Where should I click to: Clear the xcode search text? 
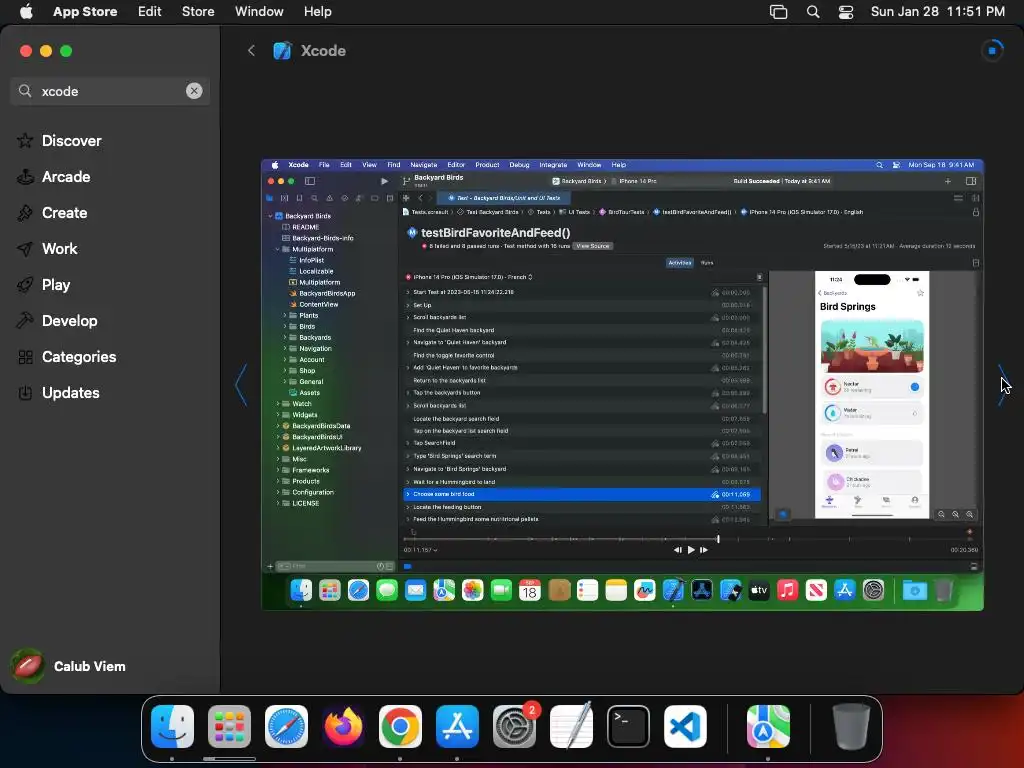194,91
